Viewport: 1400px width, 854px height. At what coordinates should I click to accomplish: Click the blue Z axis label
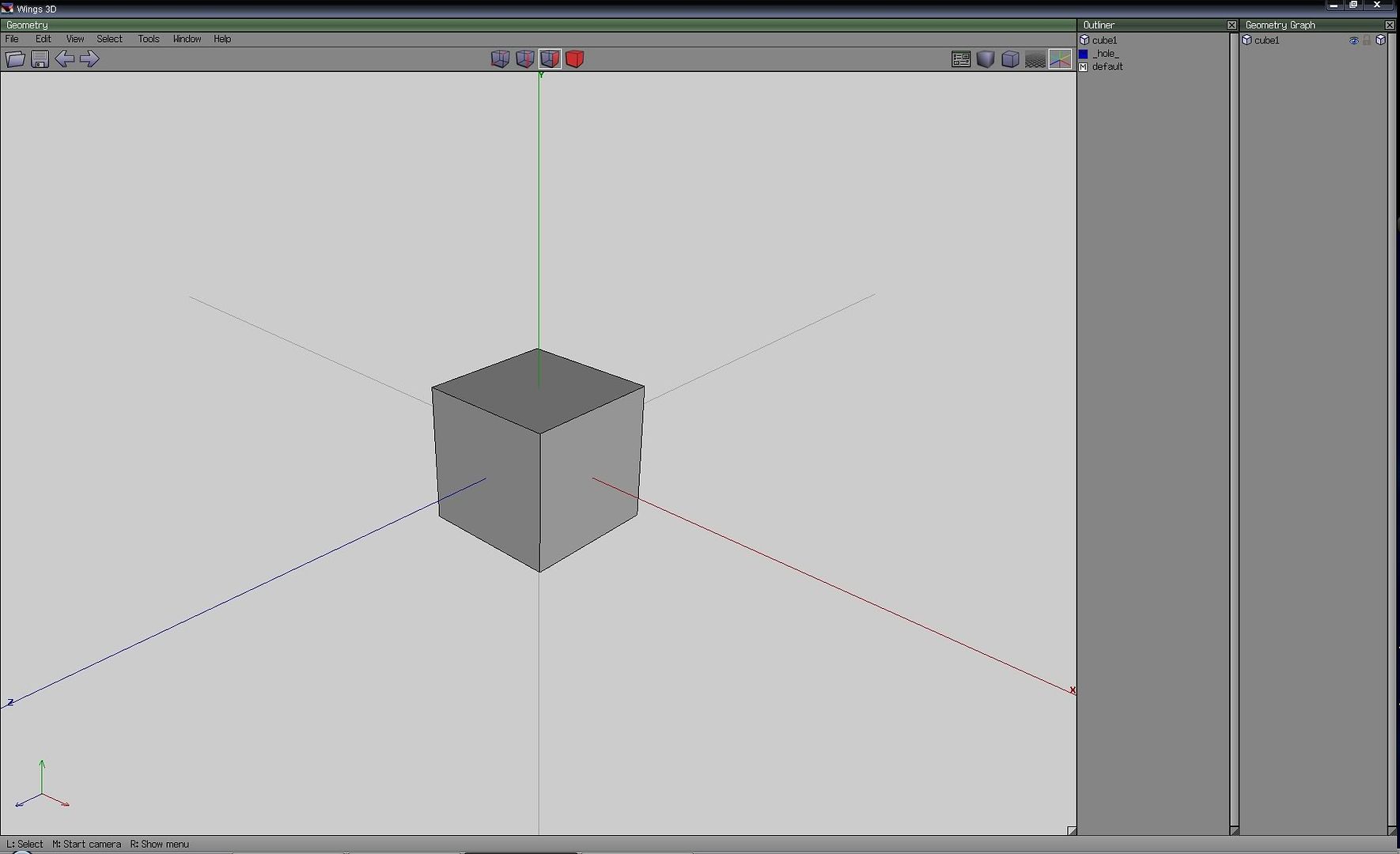10,701
